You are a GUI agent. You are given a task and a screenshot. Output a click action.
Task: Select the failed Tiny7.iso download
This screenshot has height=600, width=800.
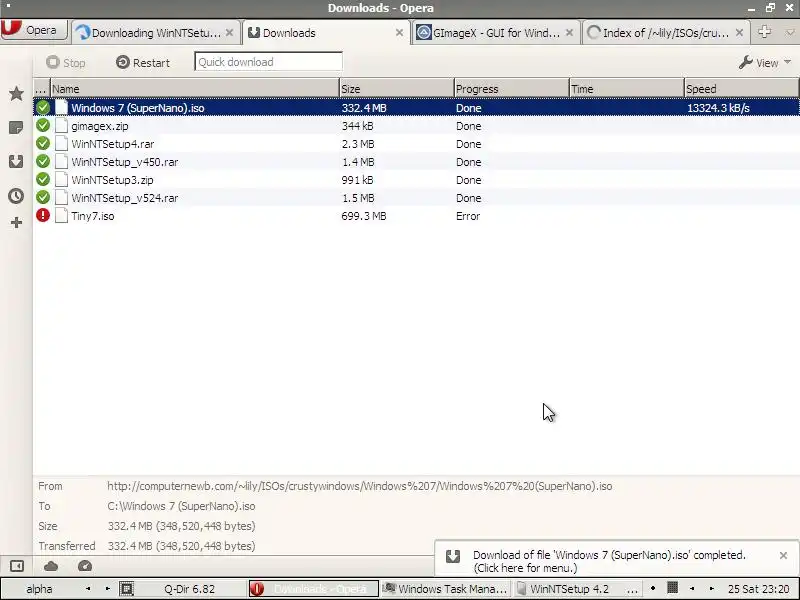pyautogui.click(x=416, y=216)
